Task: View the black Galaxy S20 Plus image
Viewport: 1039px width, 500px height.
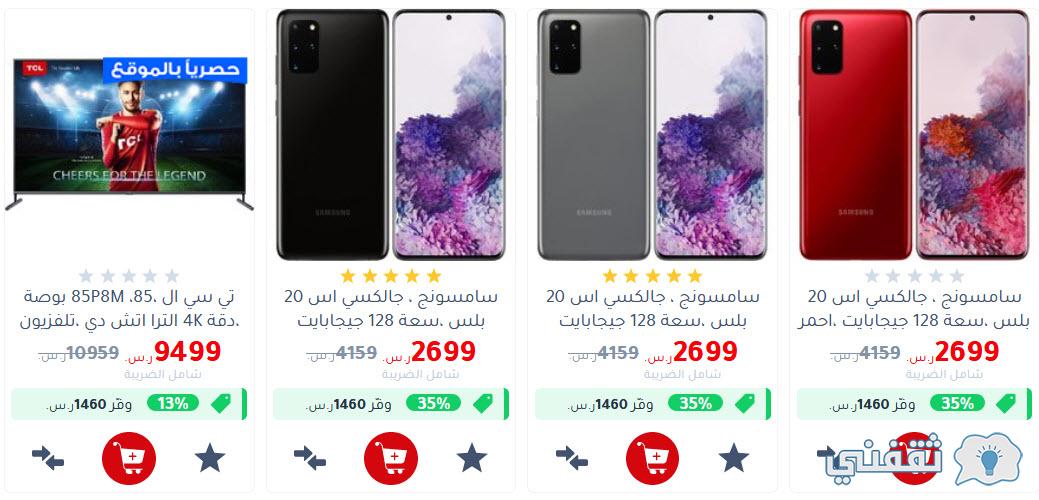Action: (391, 134)
